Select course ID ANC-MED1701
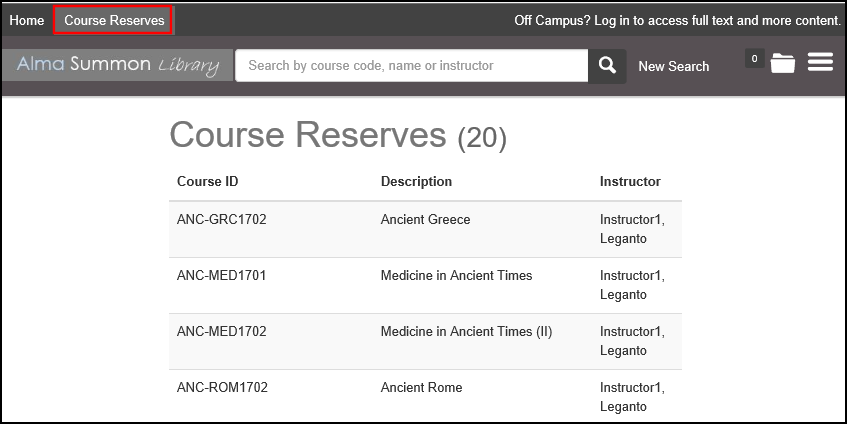 click(221, 275)
